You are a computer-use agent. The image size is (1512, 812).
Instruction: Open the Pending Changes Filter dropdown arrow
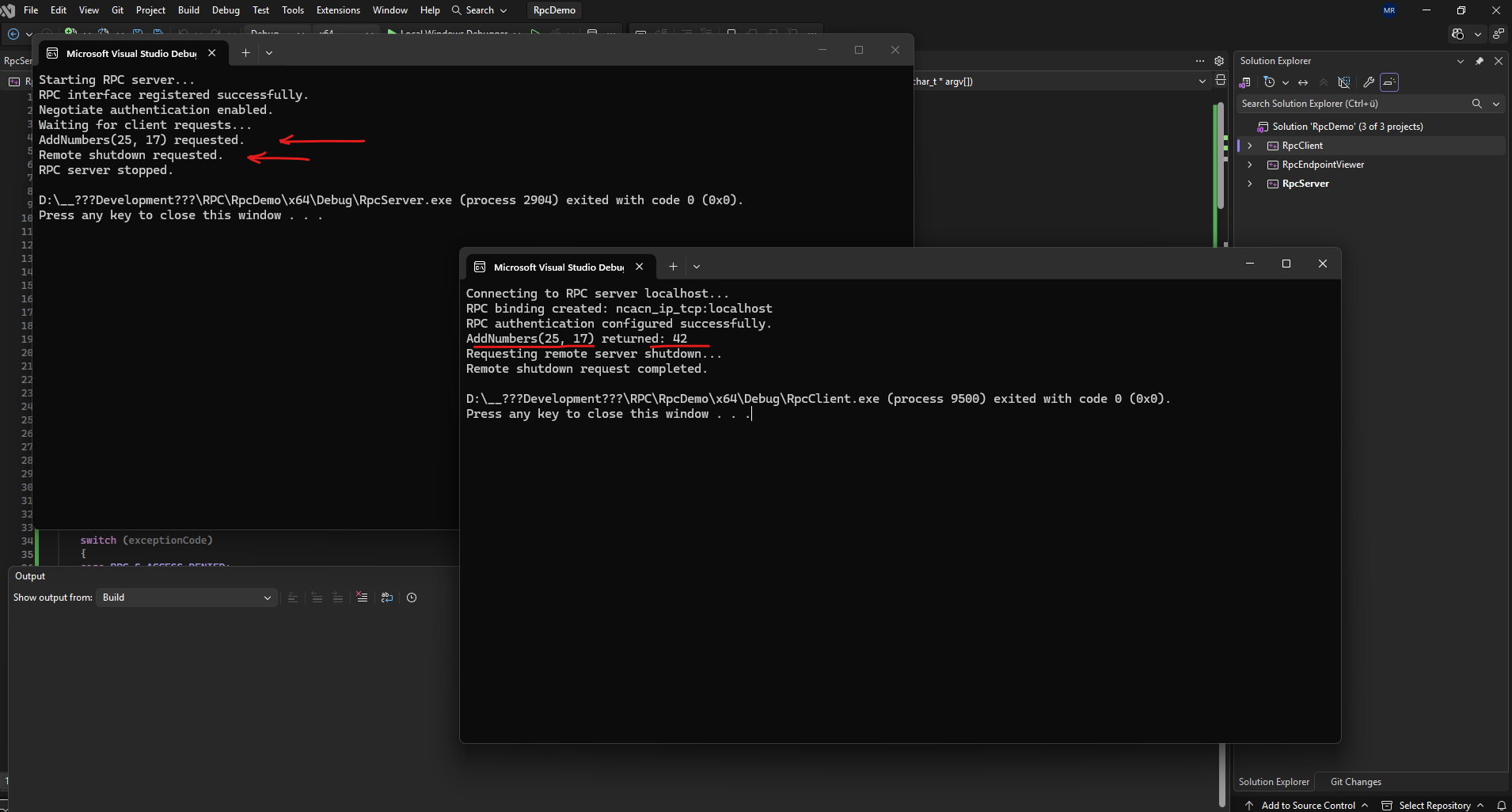tap(1285, 82)
